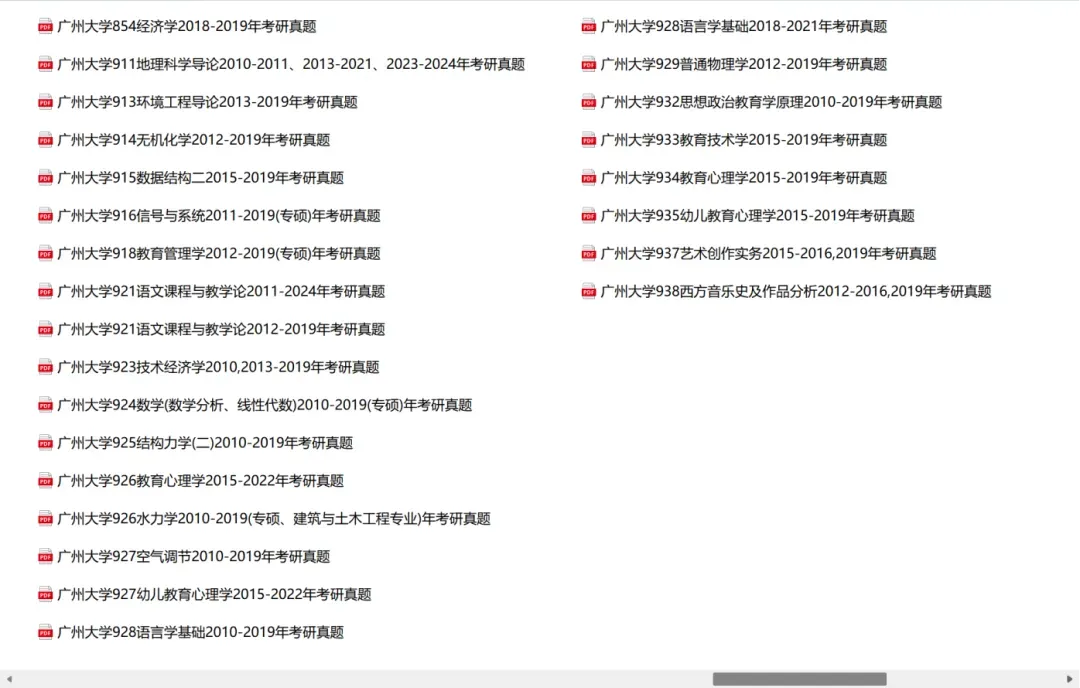Click PDF icon next to 924数学 file

[45, 406]
